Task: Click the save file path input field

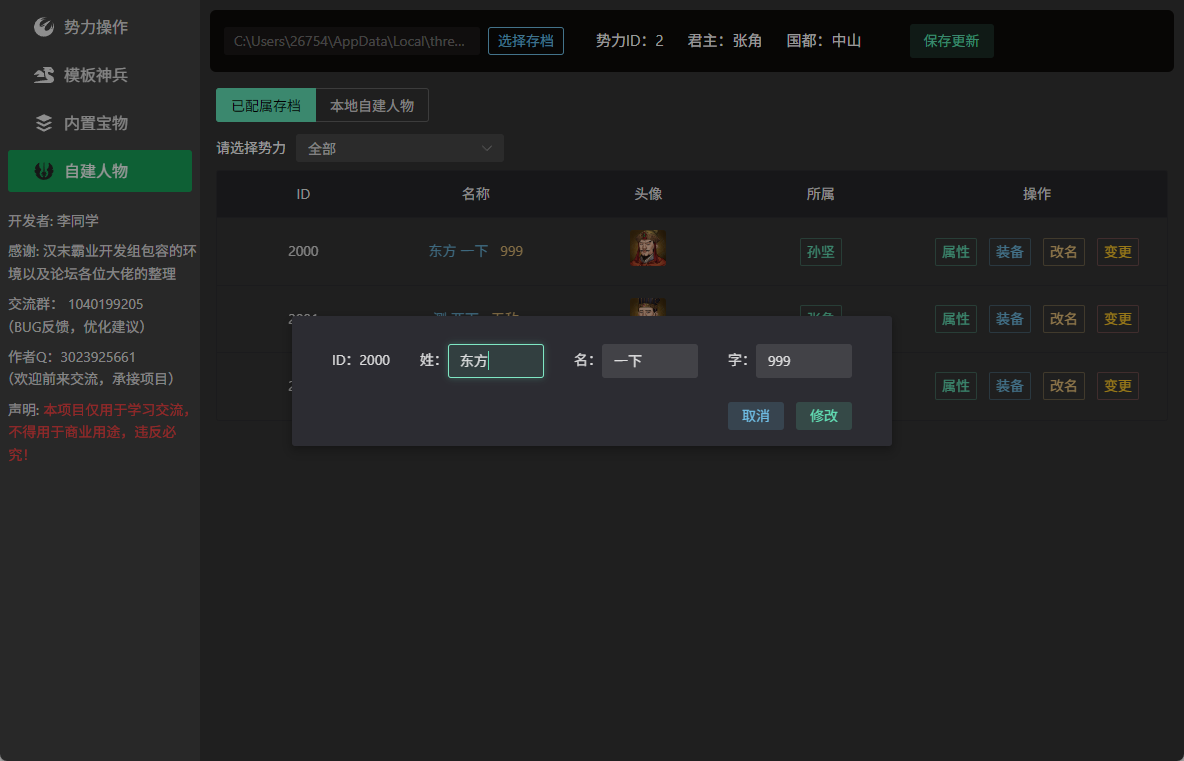Action: tap(351, 41)
